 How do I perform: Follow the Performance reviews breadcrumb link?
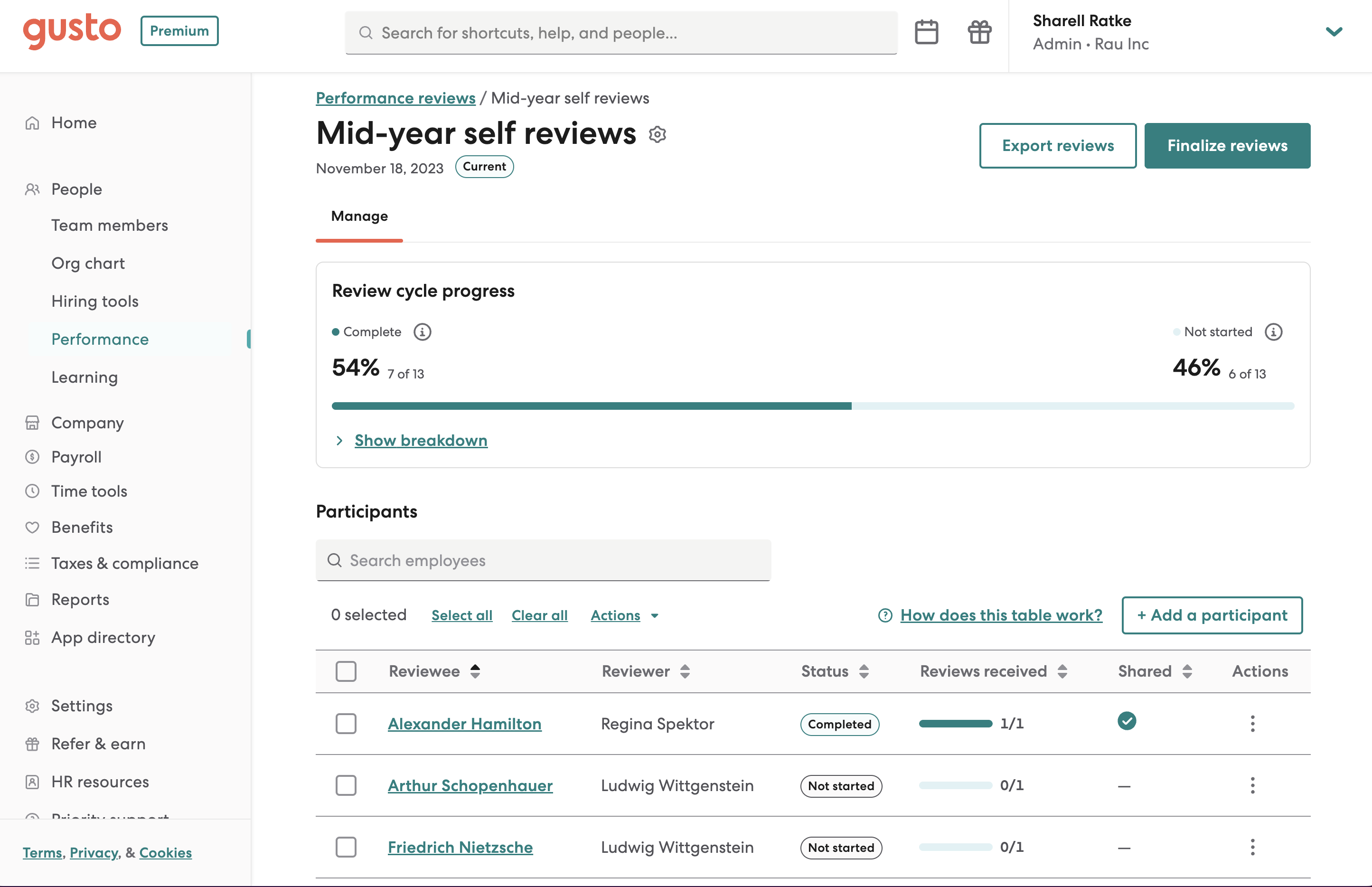point(395,98)
